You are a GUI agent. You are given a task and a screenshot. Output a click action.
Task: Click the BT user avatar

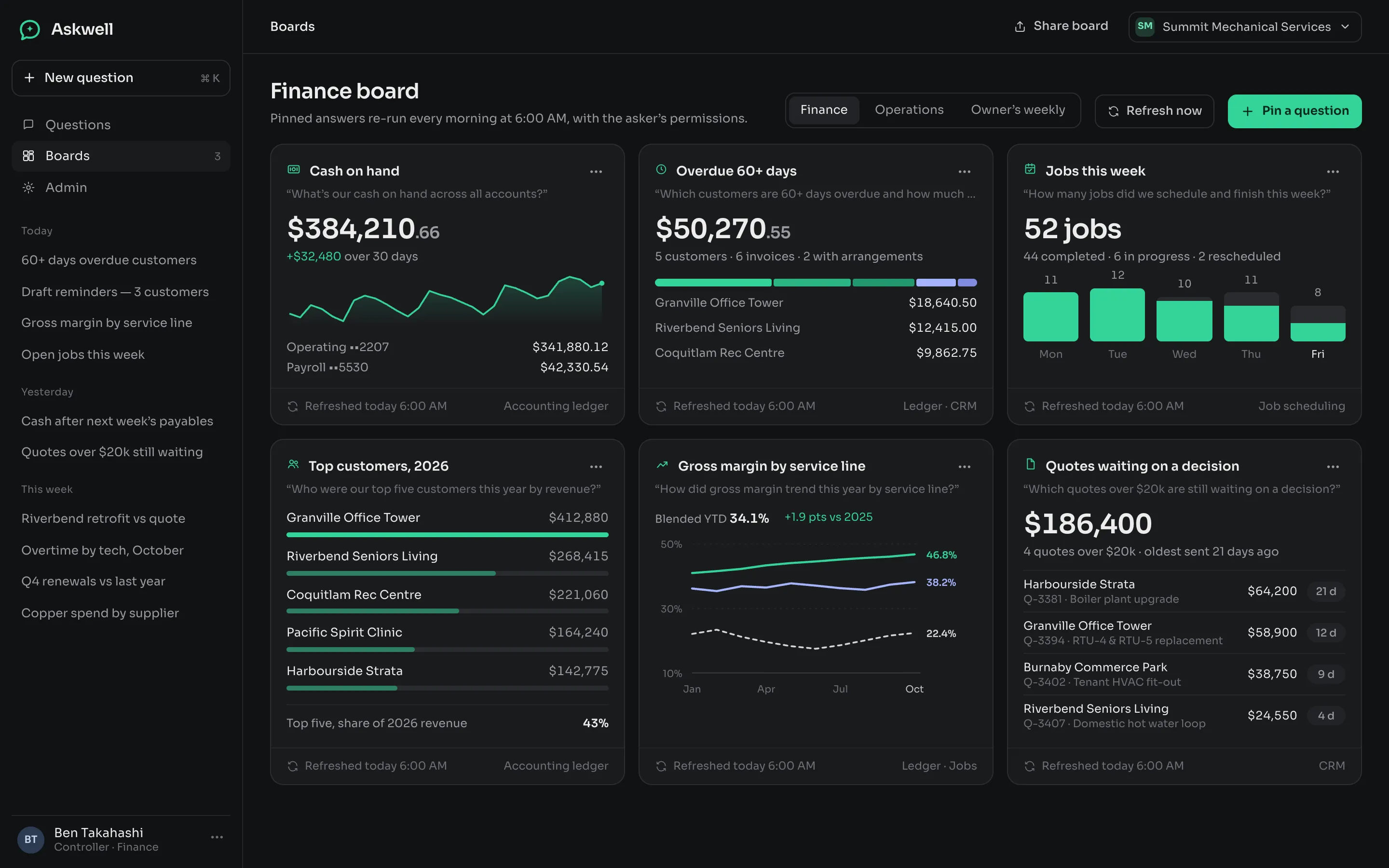coord(31,839)
